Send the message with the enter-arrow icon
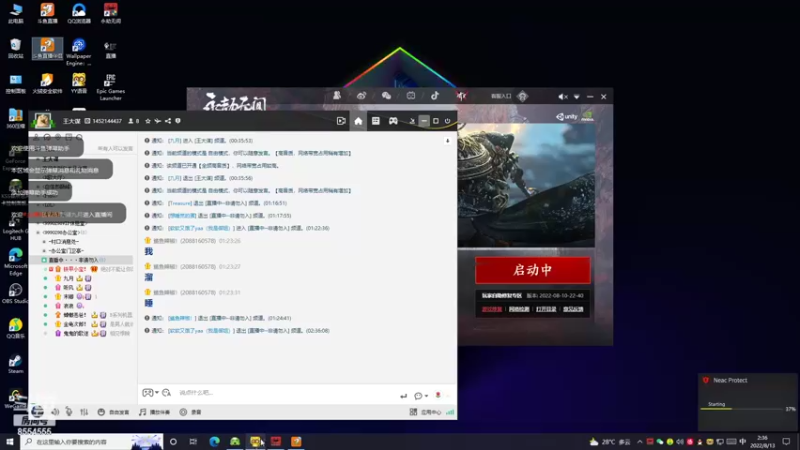 point(404,396)
